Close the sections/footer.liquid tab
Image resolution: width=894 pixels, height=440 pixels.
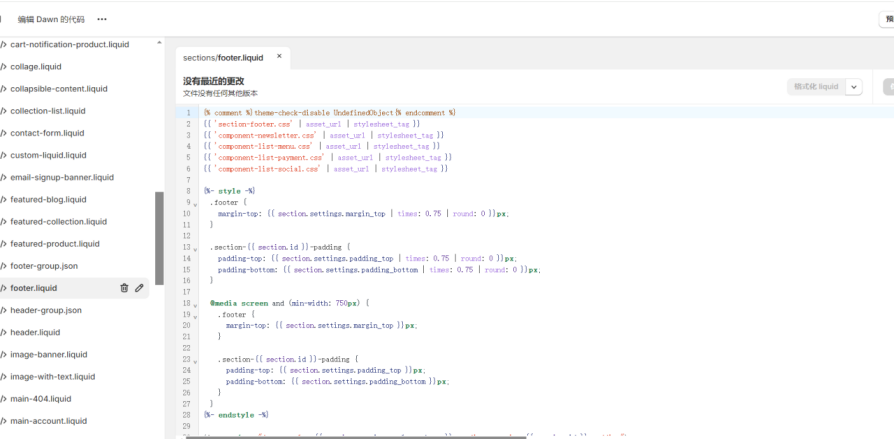click(x=279, y=57)
